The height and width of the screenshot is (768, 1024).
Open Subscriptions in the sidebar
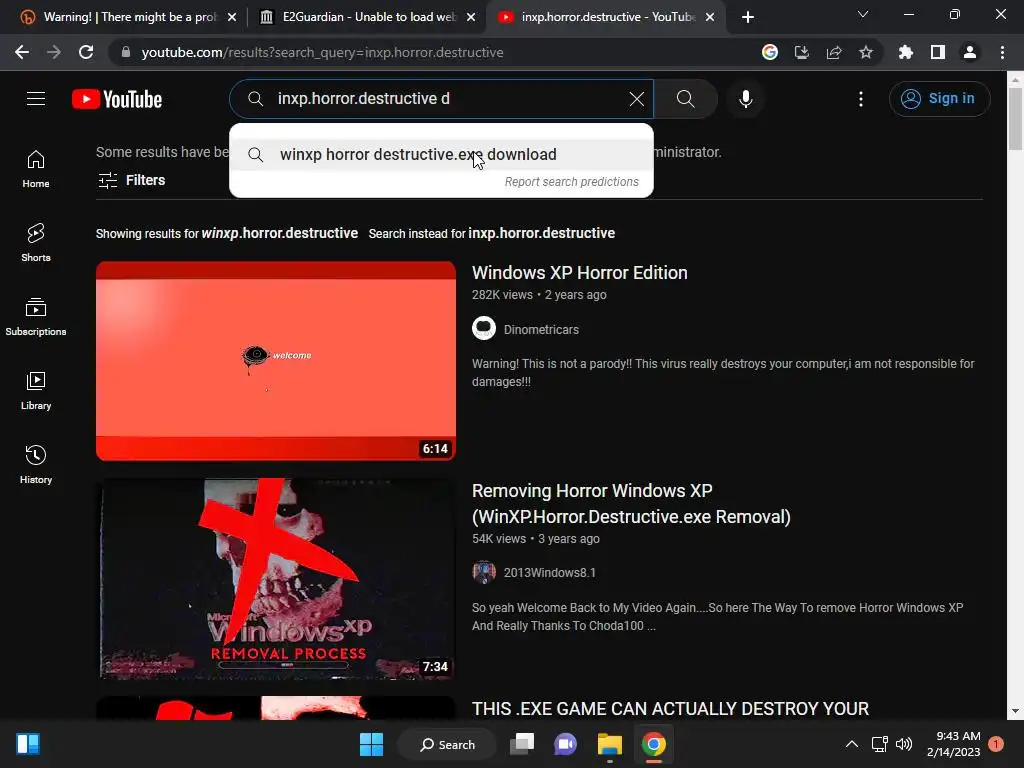[x=36, y=317]
